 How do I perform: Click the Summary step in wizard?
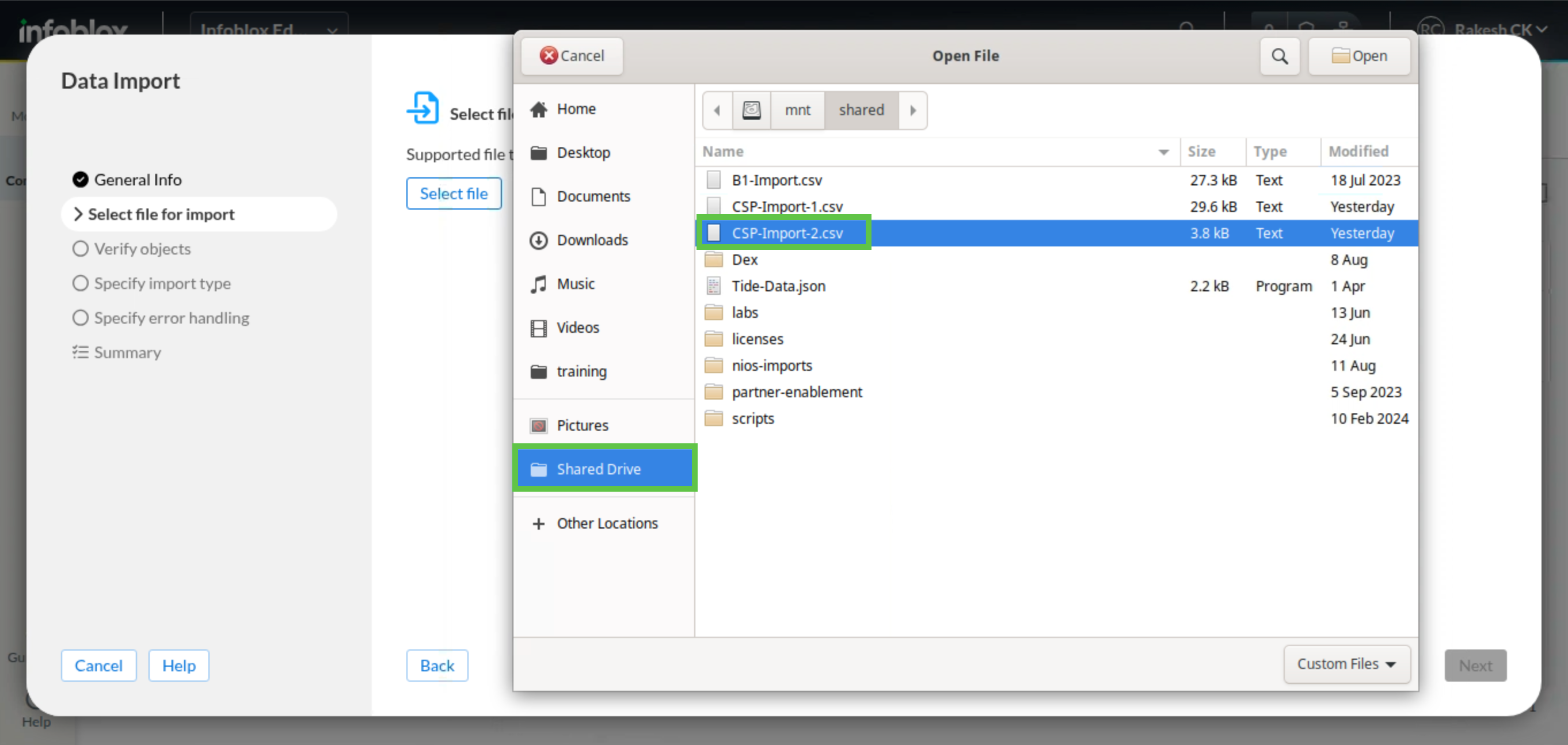[x=127, y=352]
